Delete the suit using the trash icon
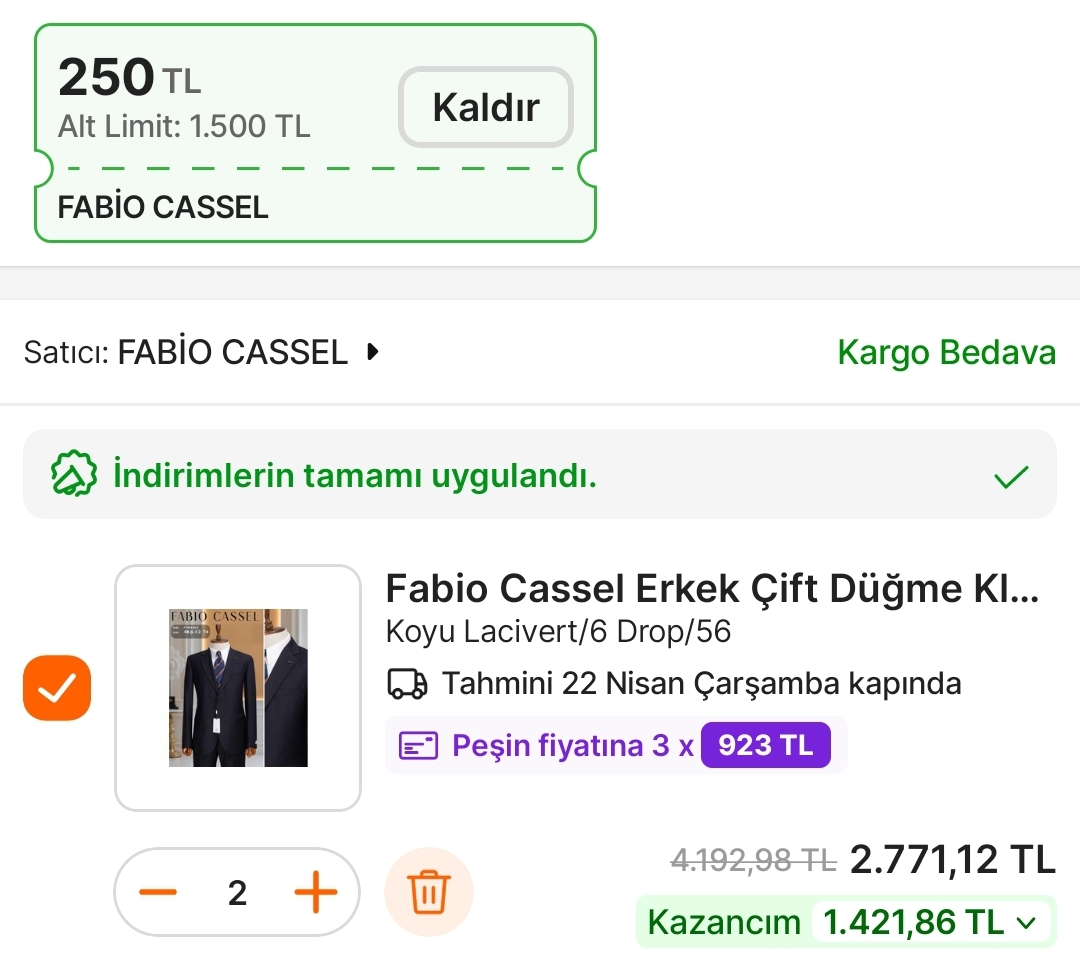The height and width of the screenshot is (963, 1080). (429, 892)
